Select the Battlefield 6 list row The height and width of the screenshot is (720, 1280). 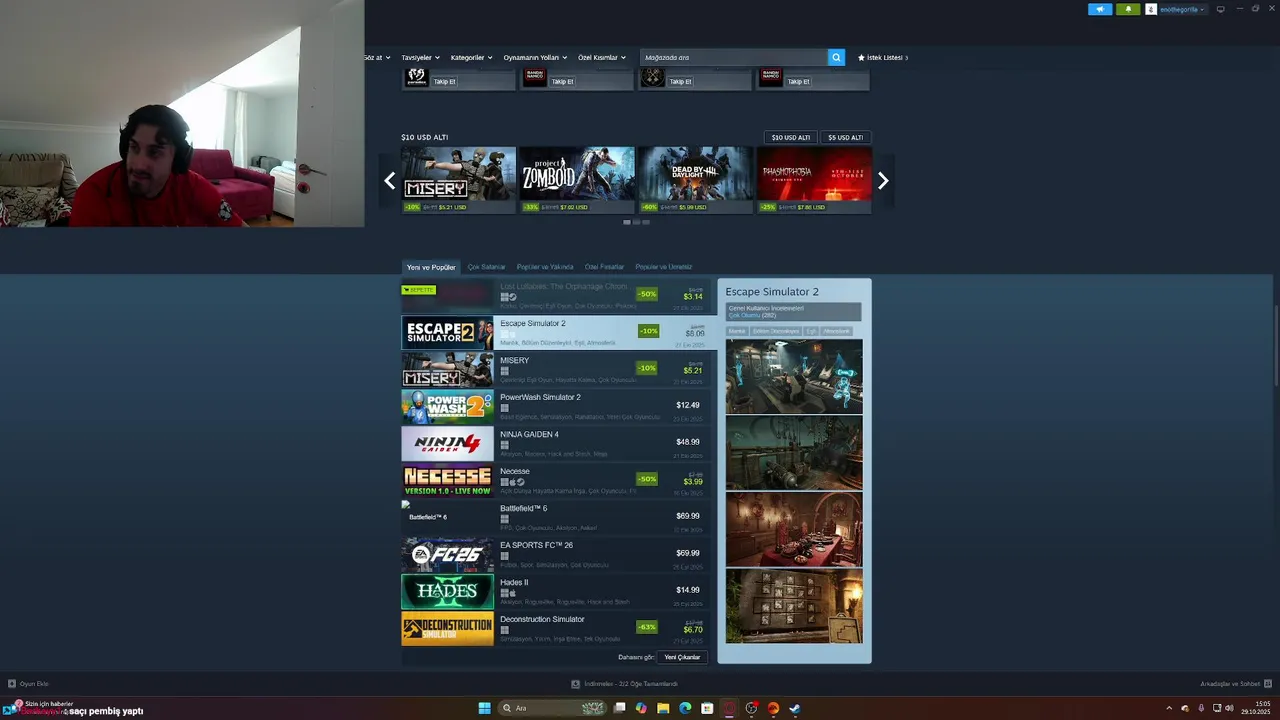(558, 518)
